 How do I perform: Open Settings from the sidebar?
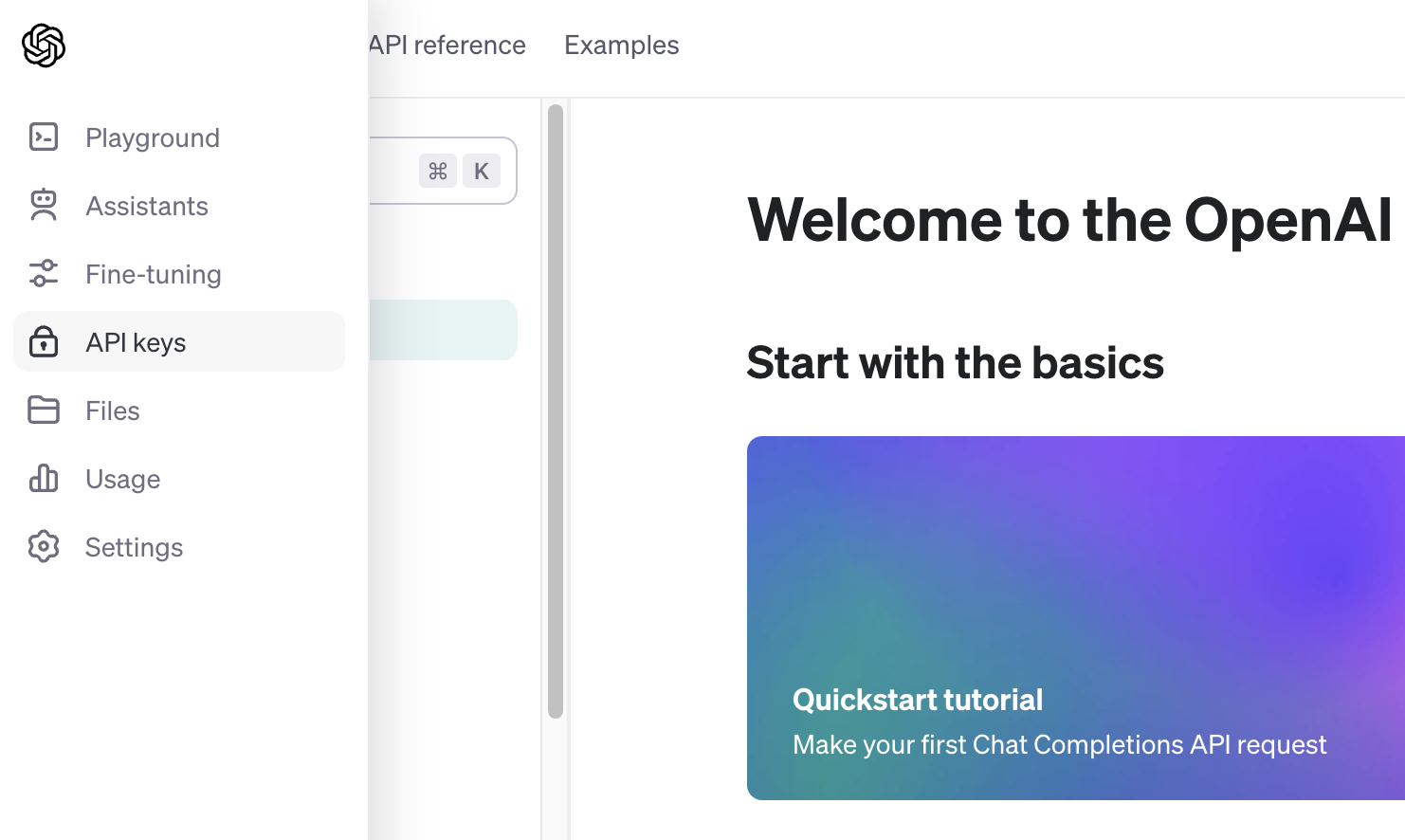pos(135,547)
